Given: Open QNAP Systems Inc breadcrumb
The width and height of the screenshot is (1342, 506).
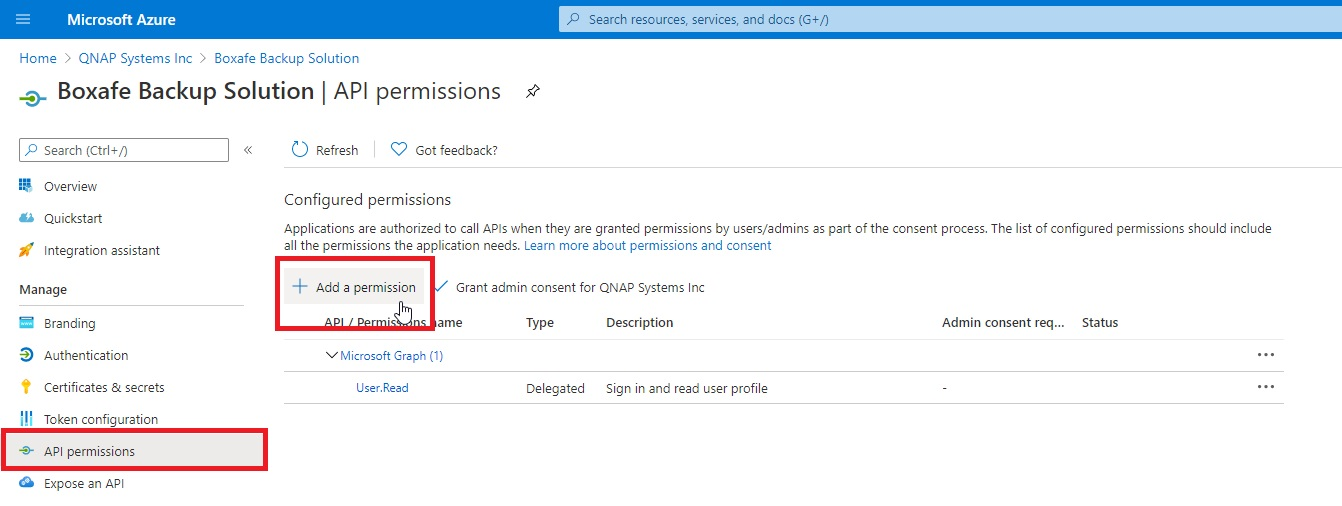Looking at the screenshot, I should click(135, 58).
